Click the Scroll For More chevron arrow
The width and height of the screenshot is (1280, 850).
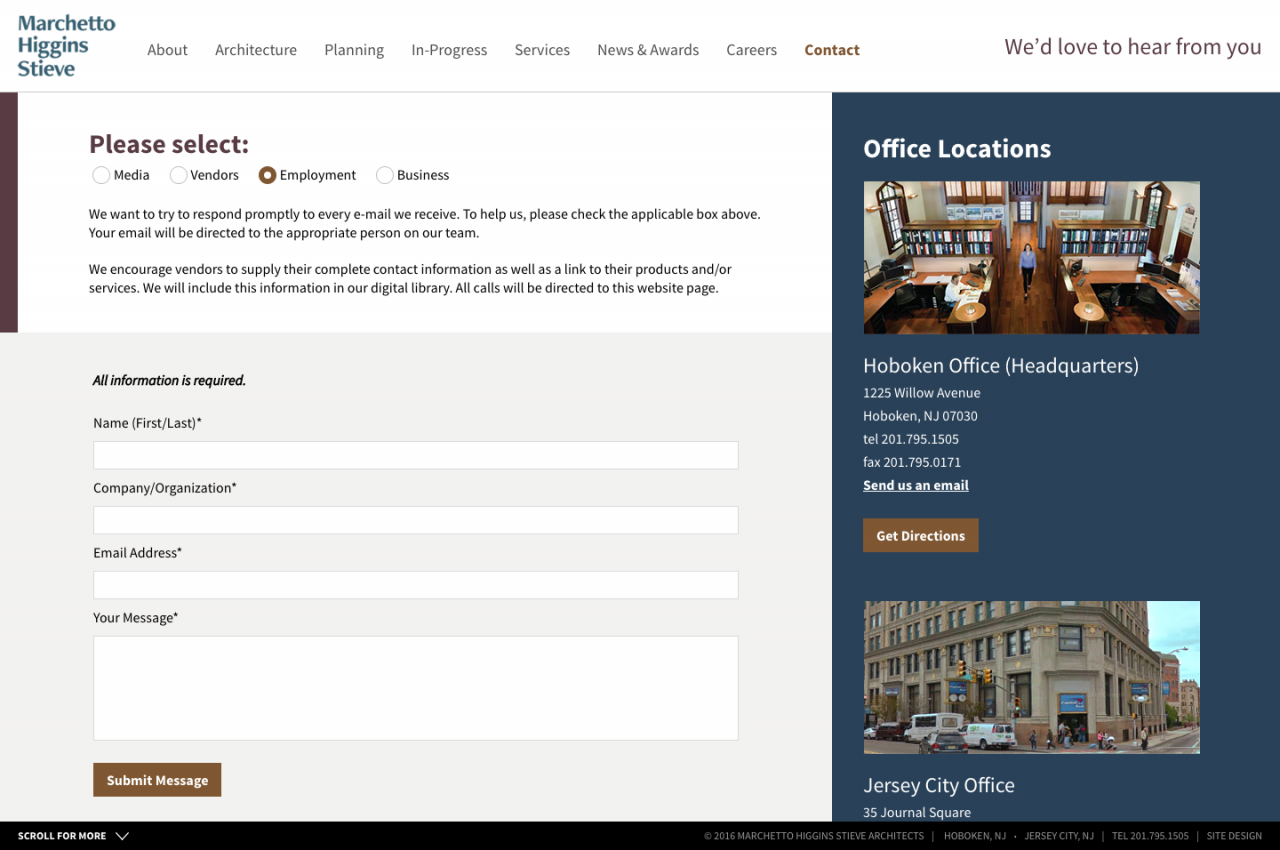(122, 836)
